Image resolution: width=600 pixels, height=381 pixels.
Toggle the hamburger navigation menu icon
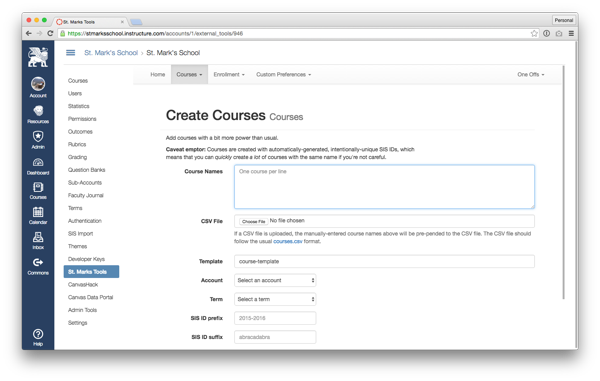pyautogui.click(x=70, y=52)
